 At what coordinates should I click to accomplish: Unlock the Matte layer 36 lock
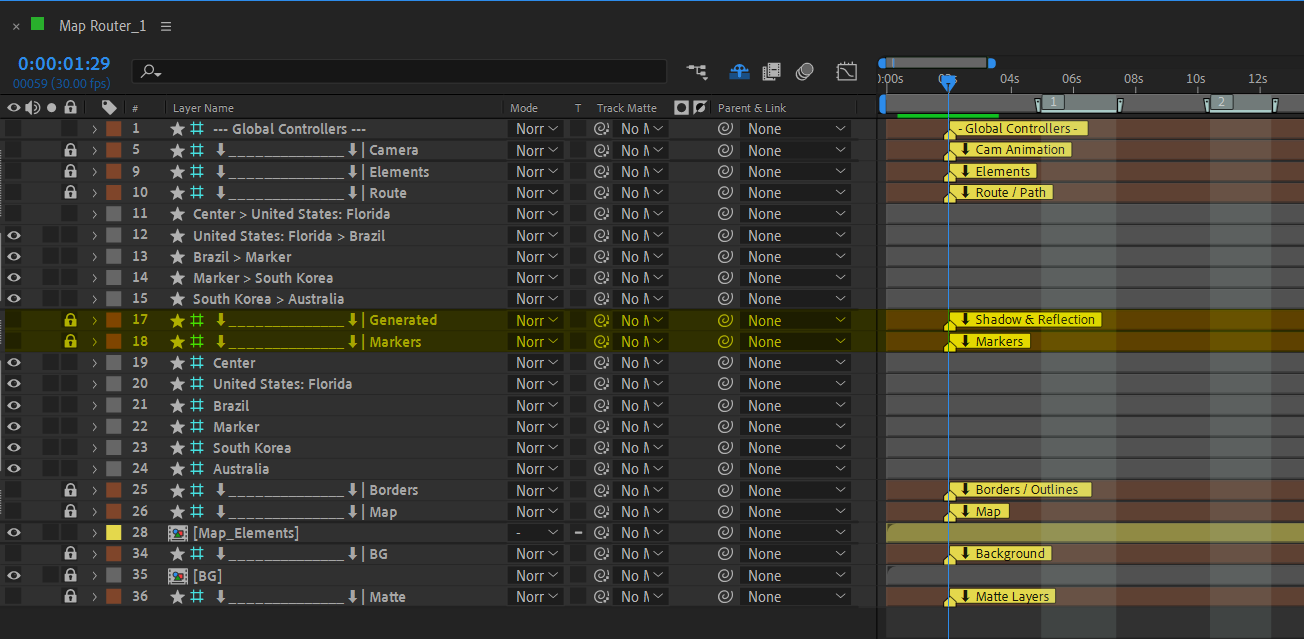tap(70, 596)
